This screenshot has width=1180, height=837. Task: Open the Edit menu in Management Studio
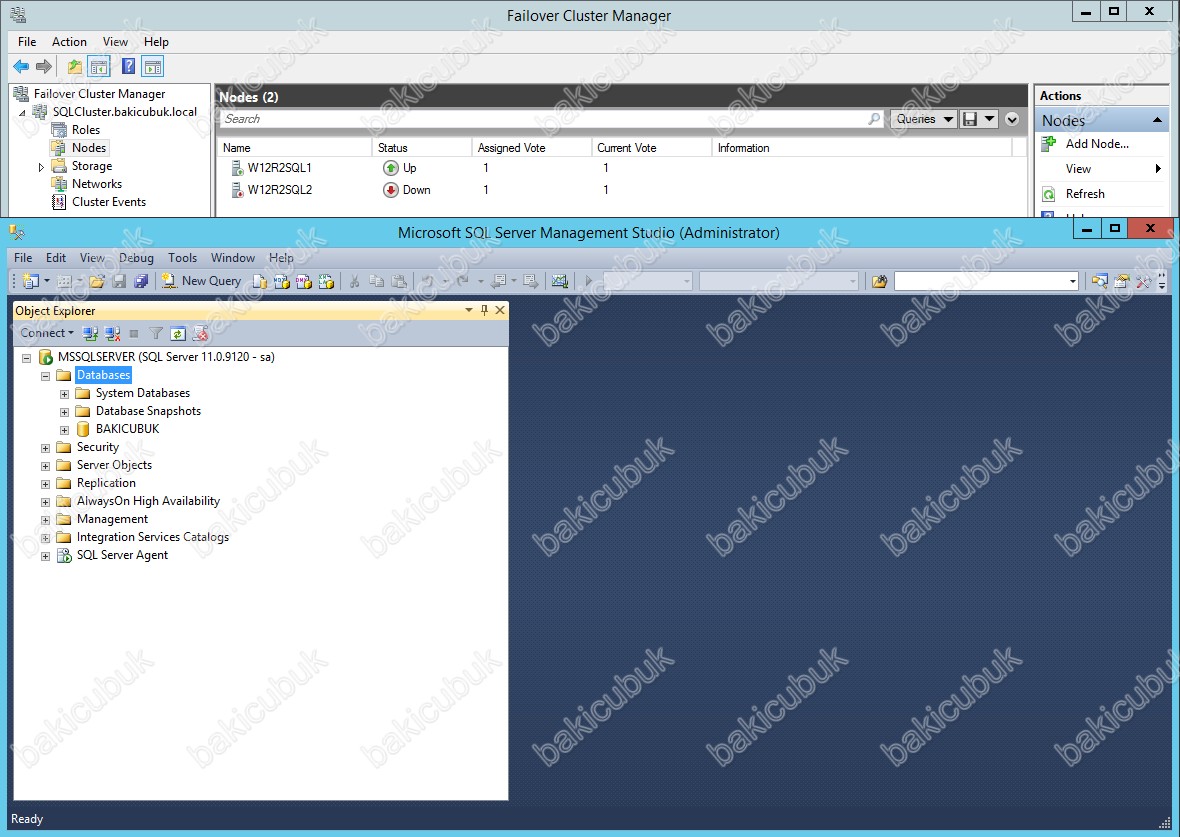pyautogui.click(x=56, y=257)
